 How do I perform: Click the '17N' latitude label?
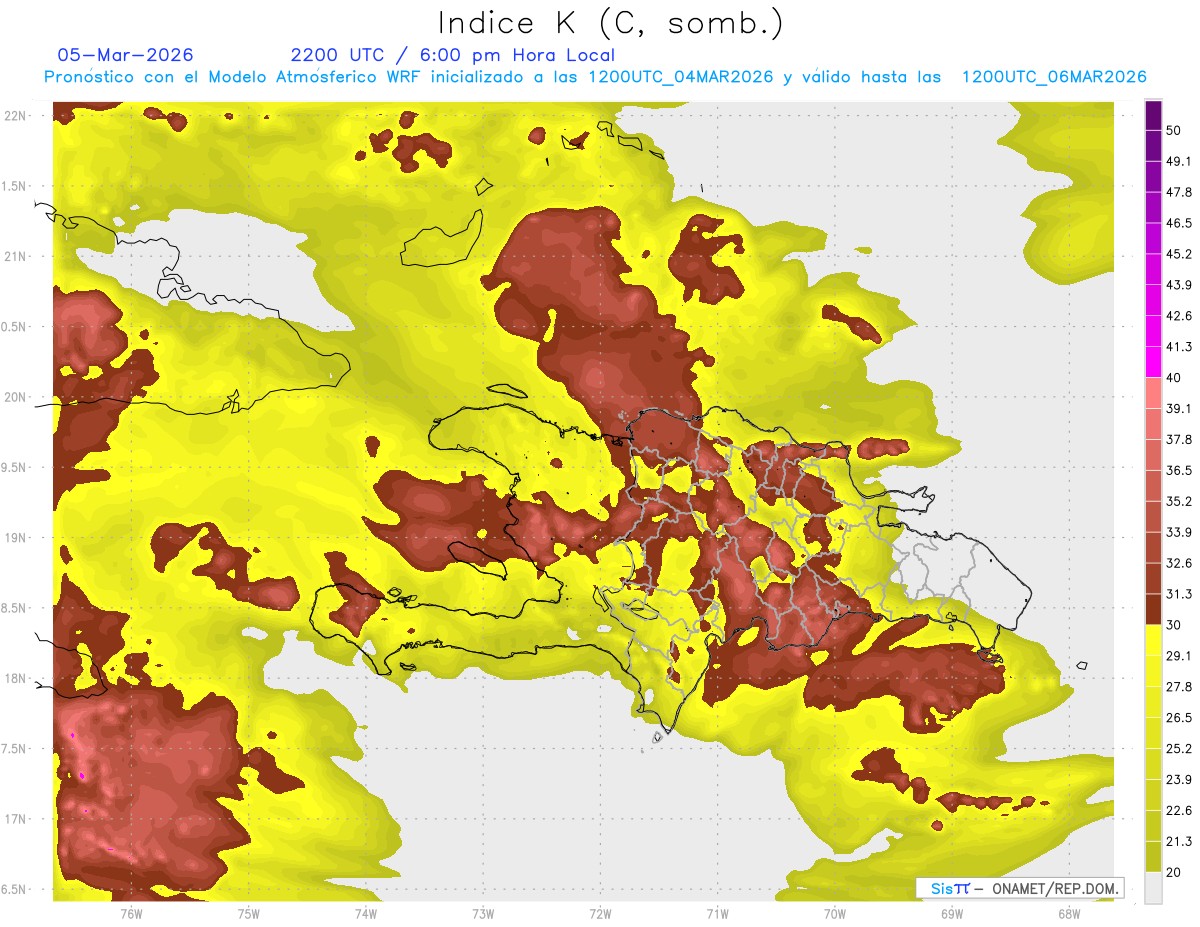coord(15,819)
